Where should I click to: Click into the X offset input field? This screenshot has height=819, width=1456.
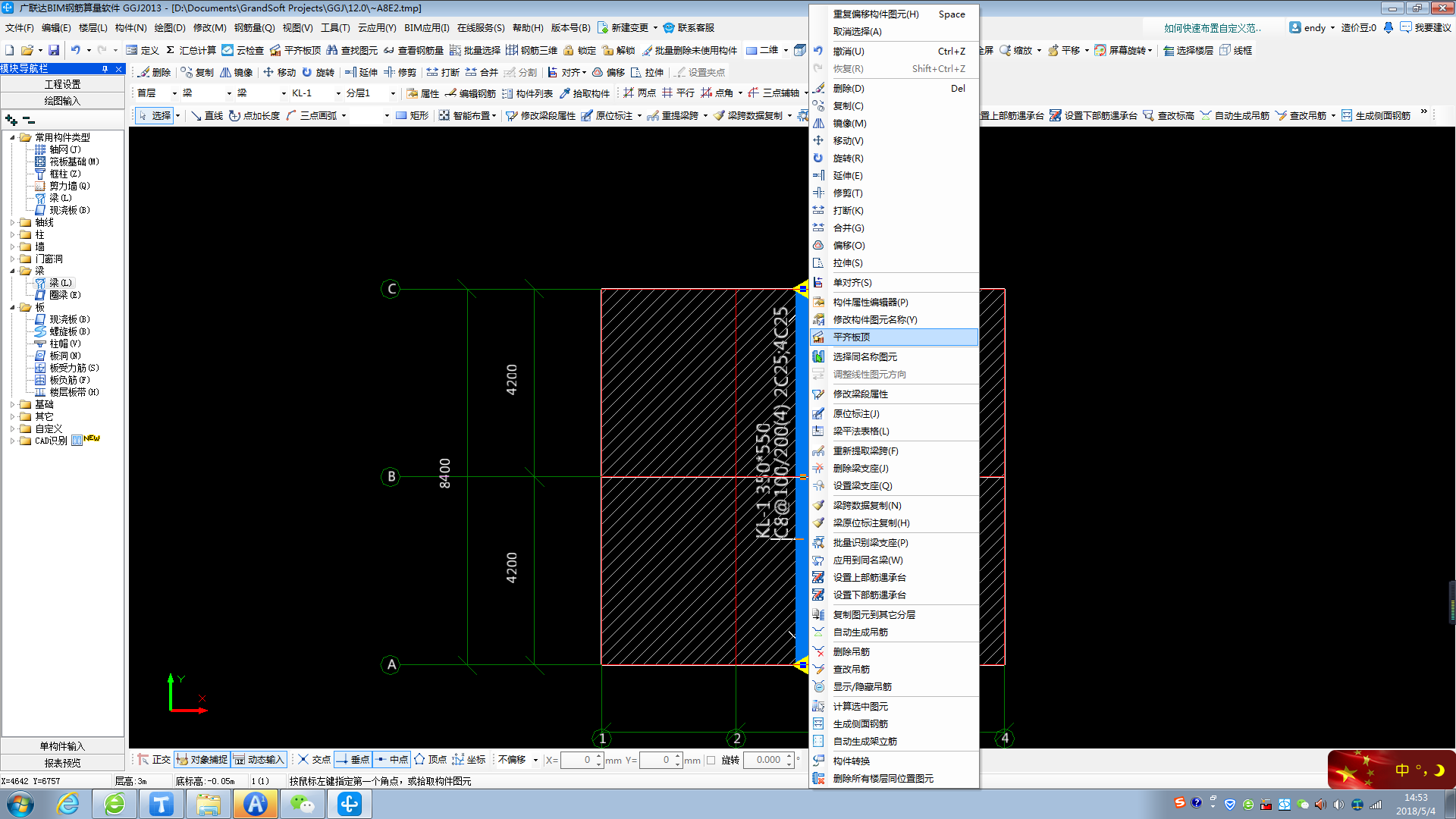click(x=578, y=760)
